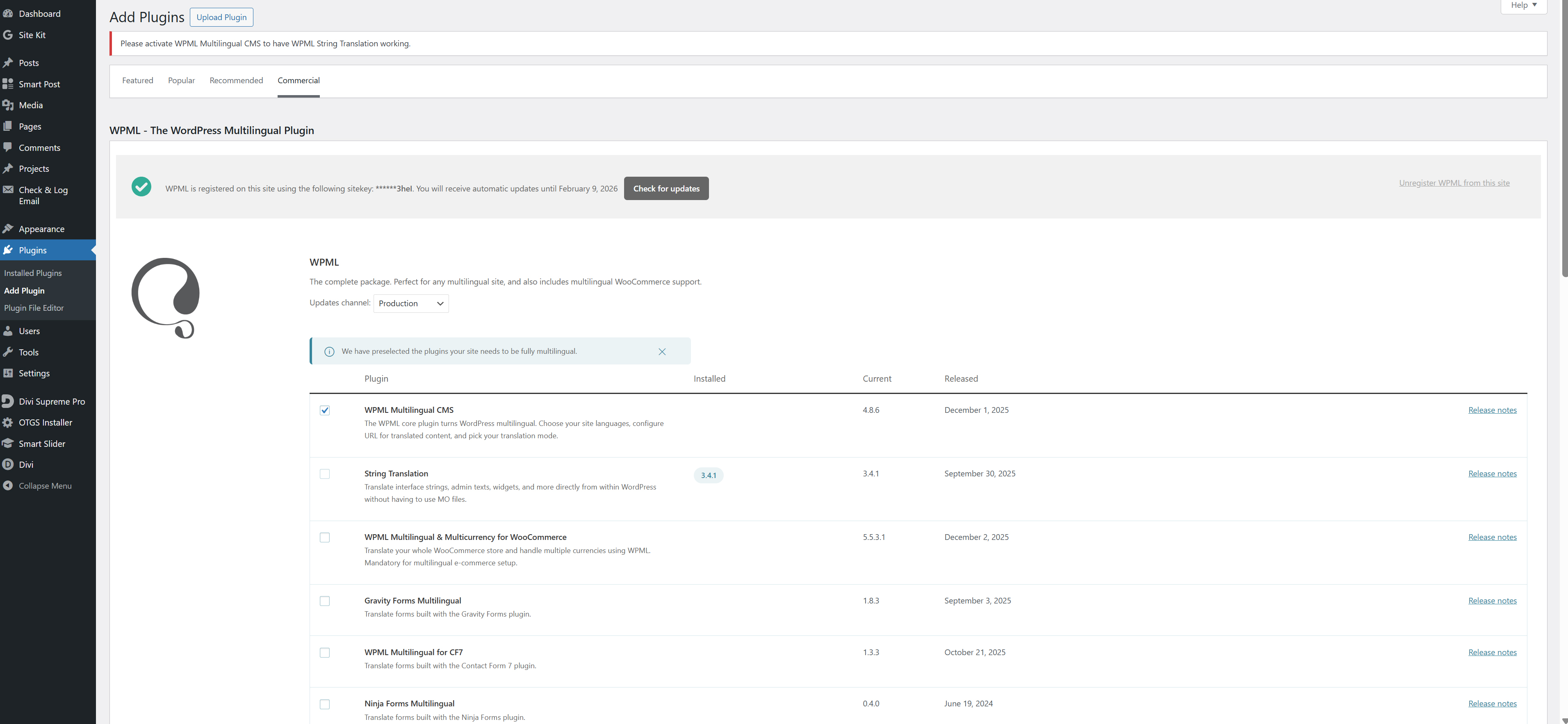
Task: Open the Recommended plugins tab
Action: [236, 80]
